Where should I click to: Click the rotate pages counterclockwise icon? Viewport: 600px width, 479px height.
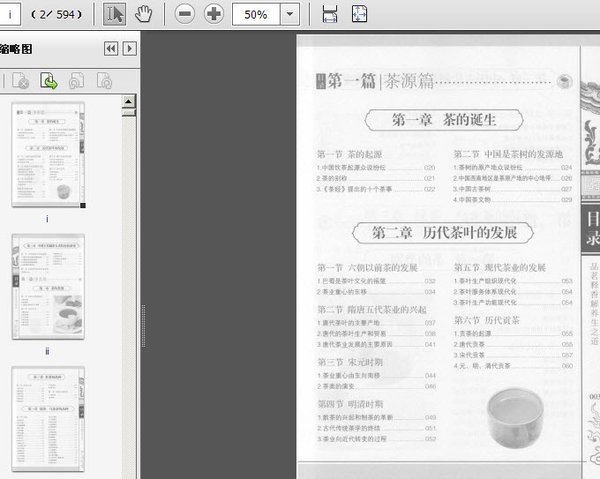click(x=76, y=82)
